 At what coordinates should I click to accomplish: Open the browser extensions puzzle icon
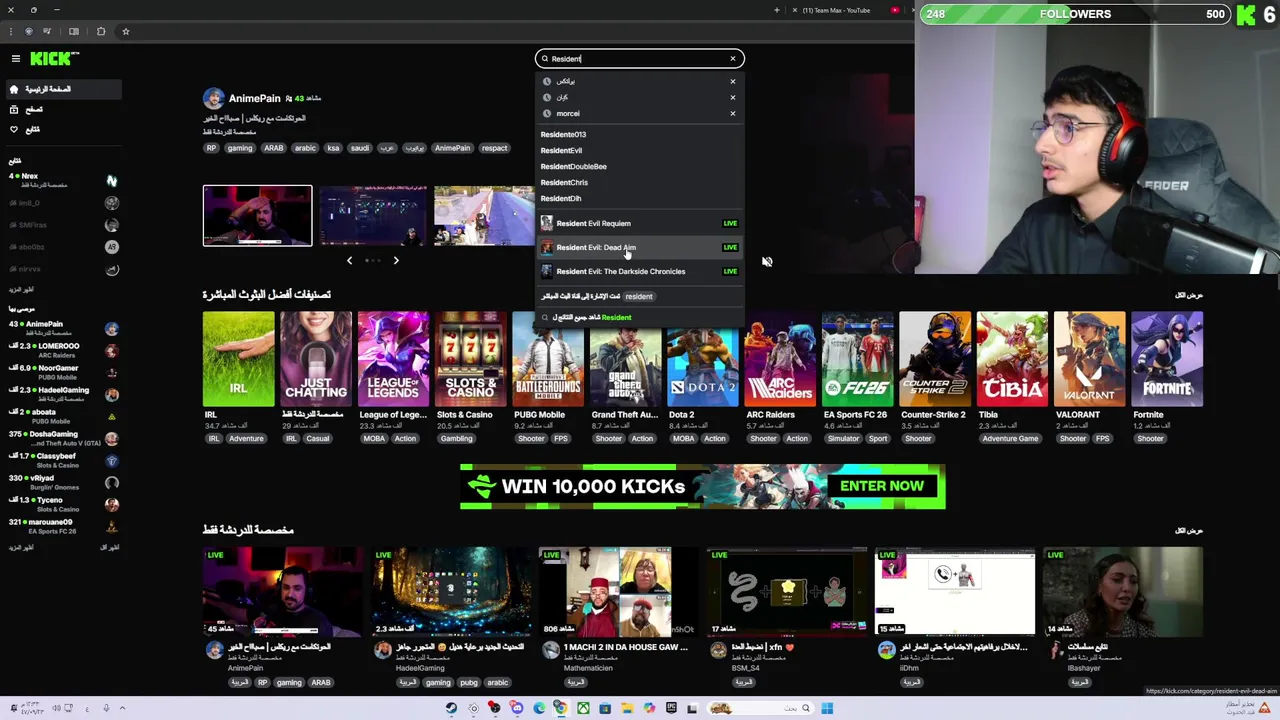101,31
